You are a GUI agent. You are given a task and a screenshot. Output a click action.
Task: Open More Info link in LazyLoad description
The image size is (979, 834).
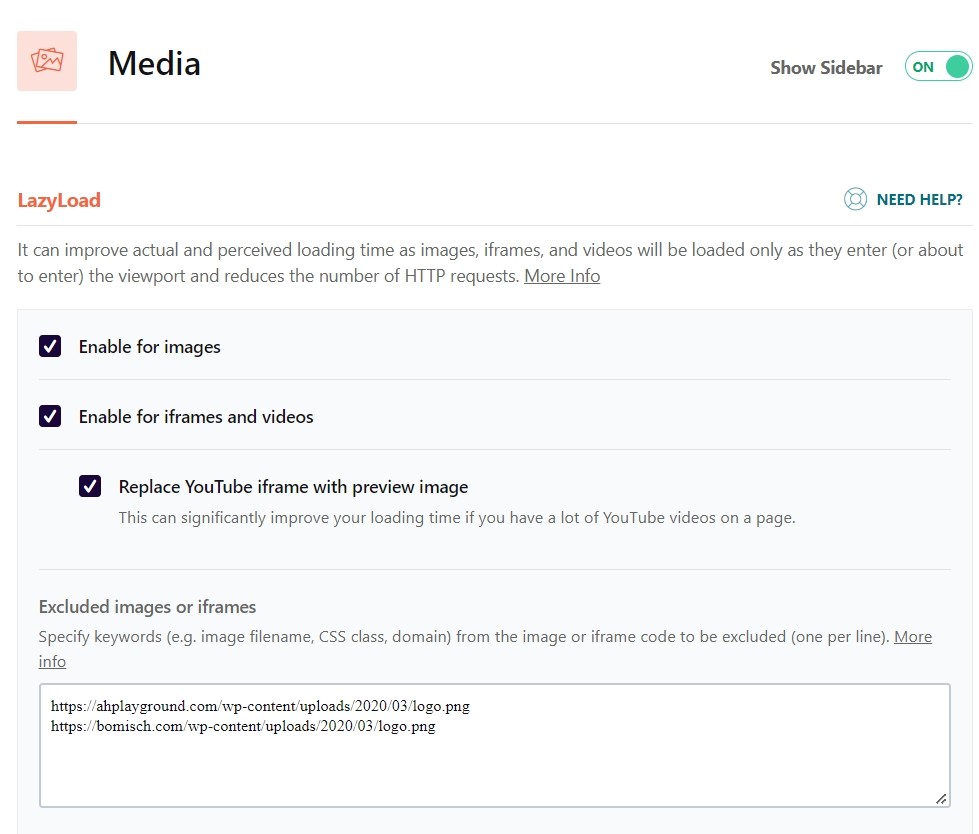point(562,276)
